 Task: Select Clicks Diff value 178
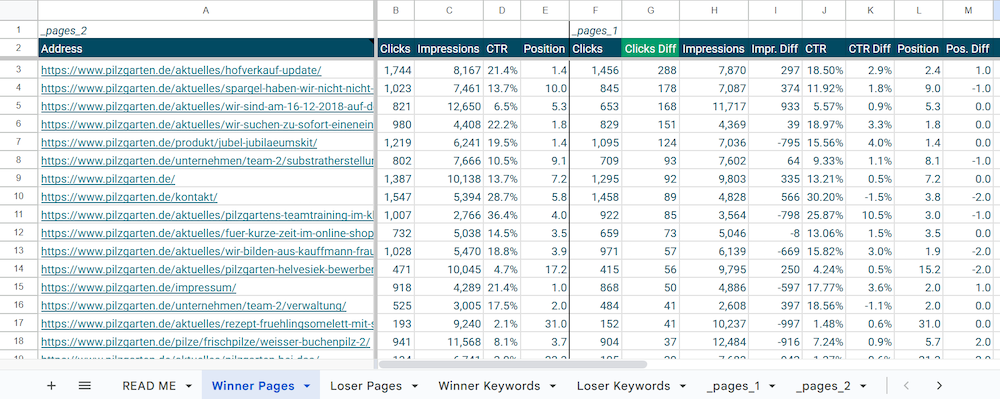650,89
